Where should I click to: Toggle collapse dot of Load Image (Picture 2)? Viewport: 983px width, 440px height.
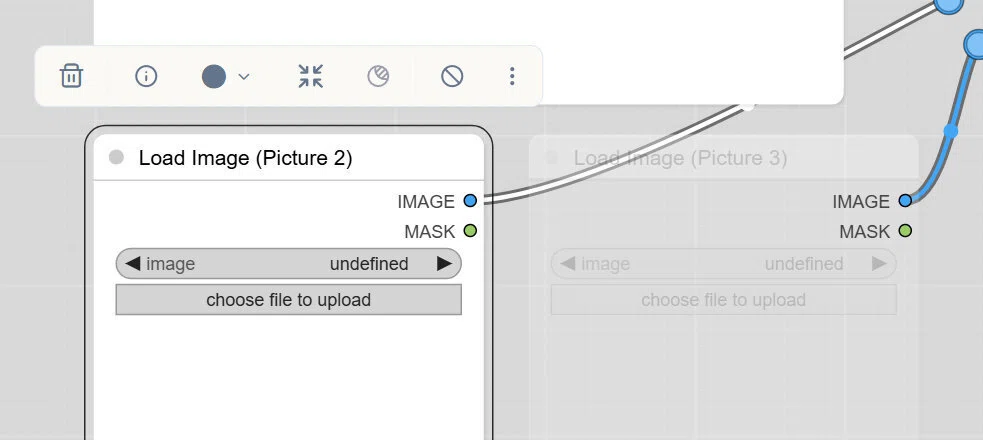[x=116, y=157]
